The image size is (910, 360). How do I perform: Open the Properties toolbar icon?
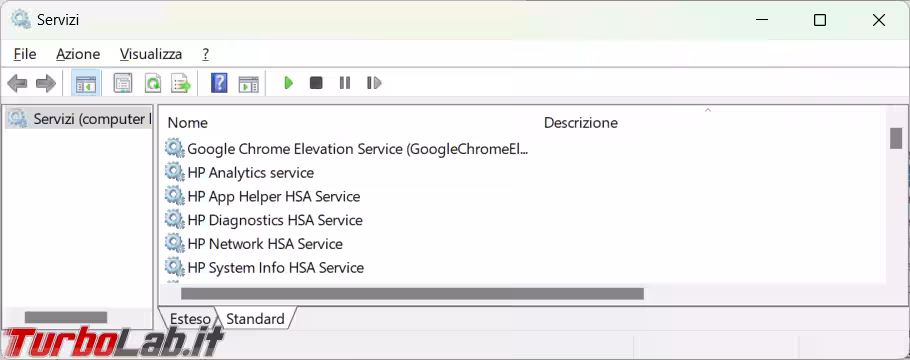[x=122, y=83]
